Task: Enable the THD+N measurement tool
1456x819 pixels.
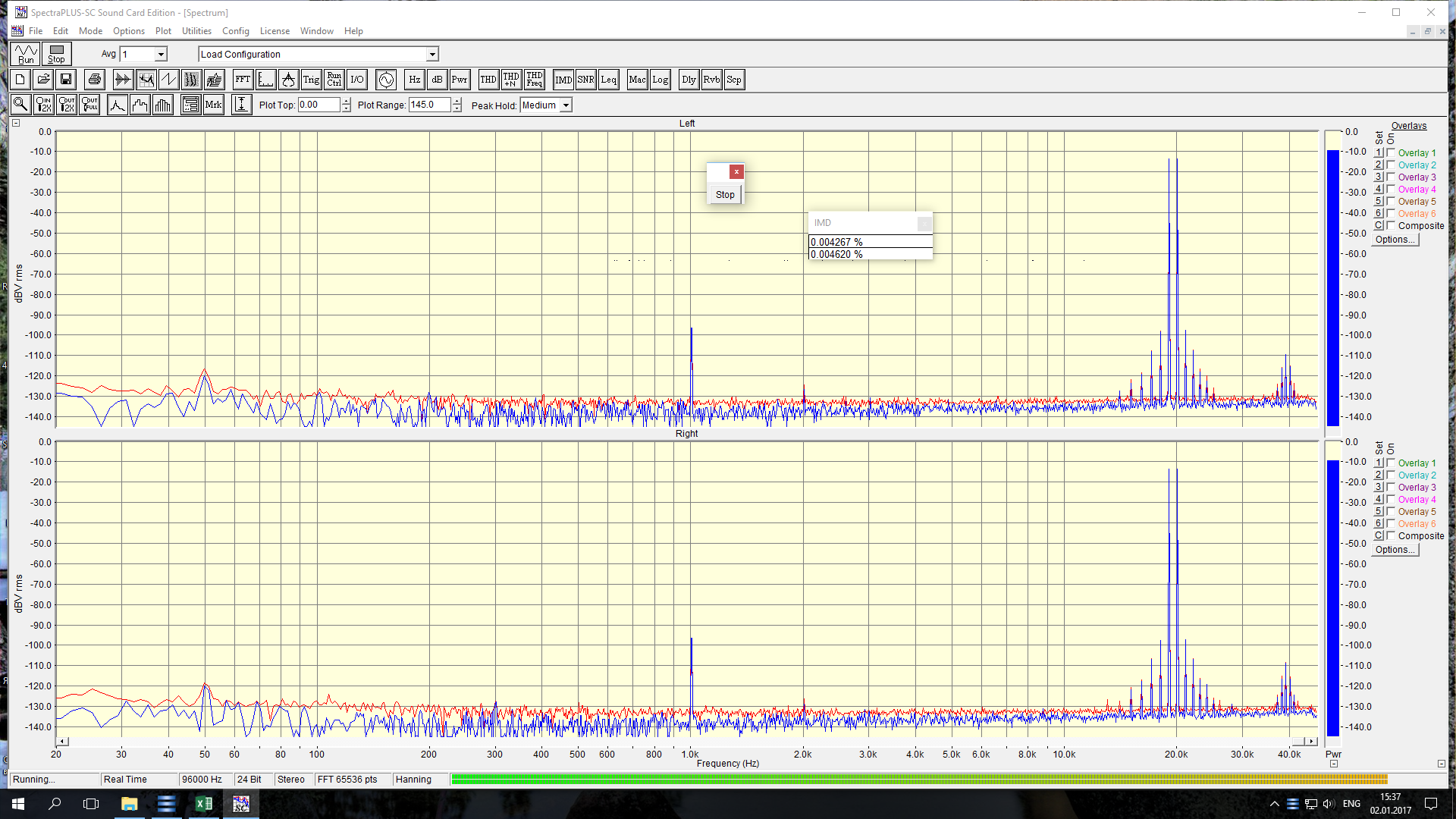Action: [511, 80]
